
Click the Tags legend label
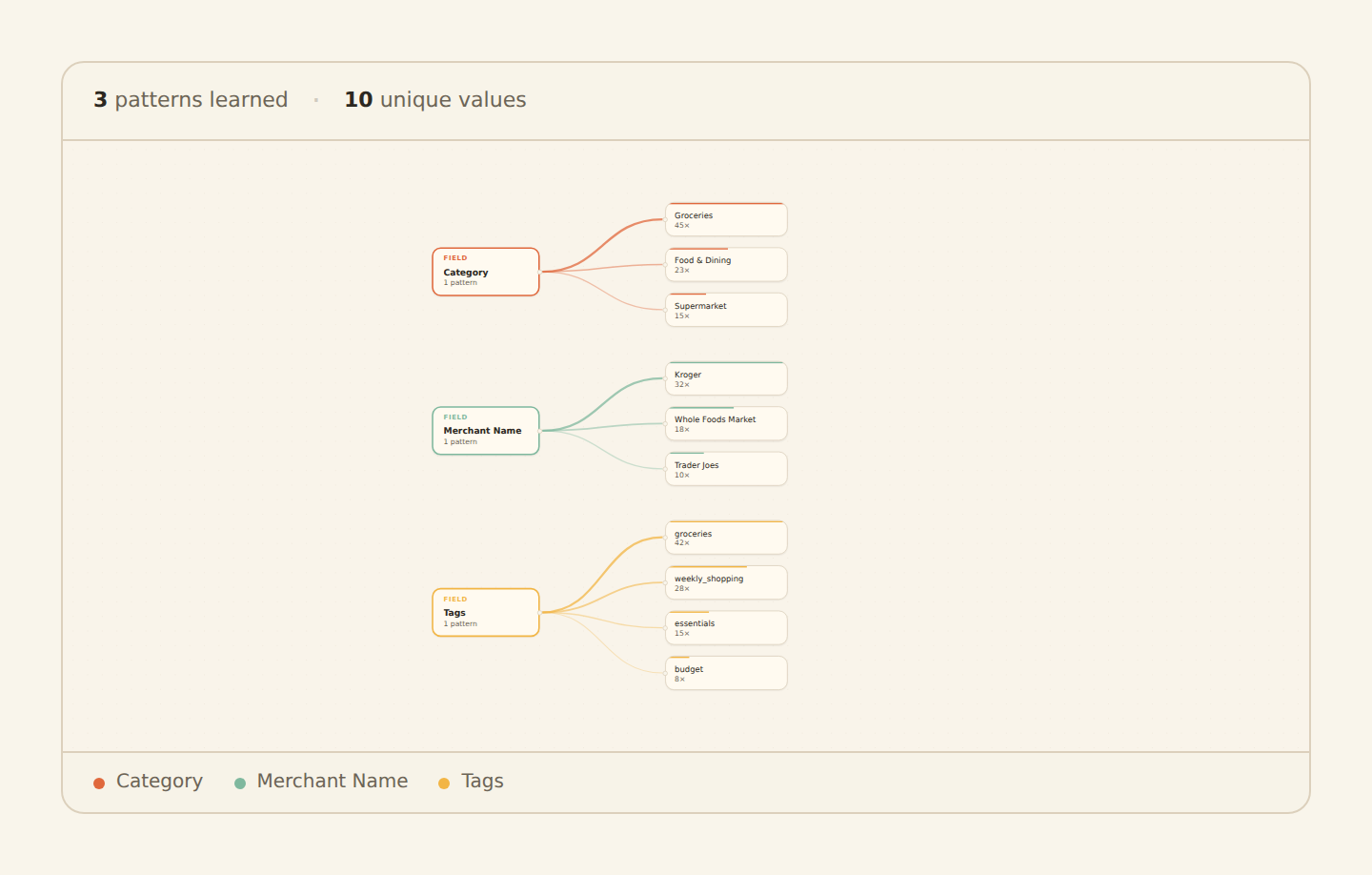[x=482, y=782]
